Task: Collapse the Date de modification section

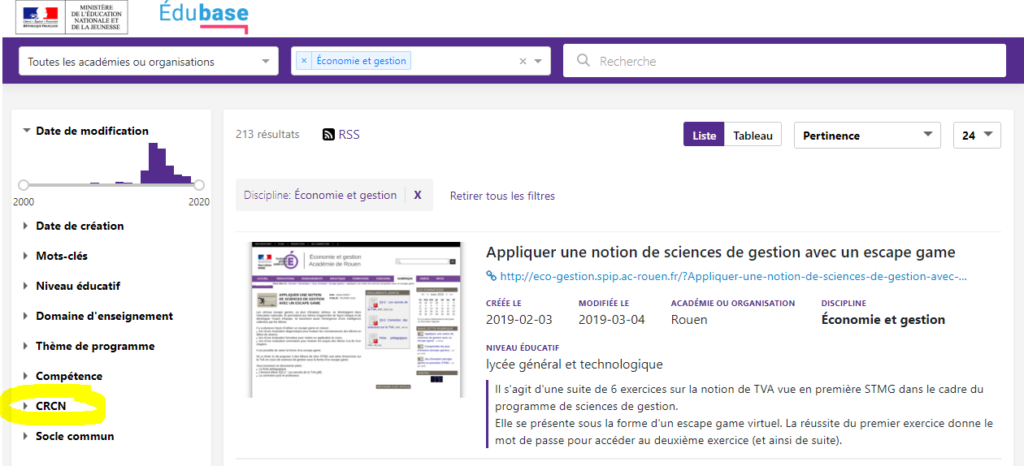Action: 85,131
